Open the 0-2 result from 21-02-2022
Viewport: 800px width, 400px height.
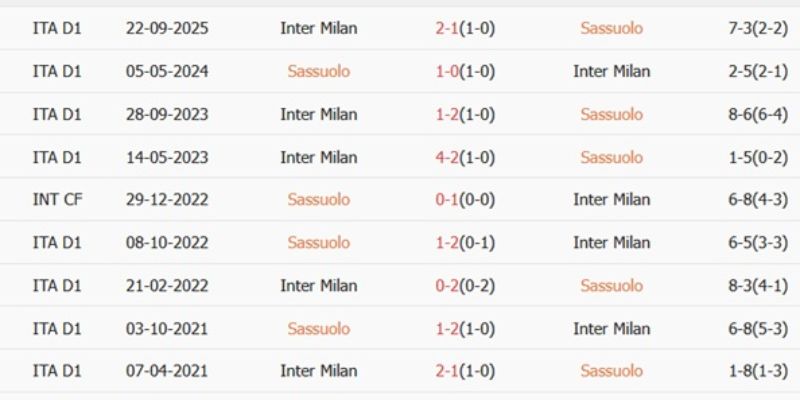tap(447, 286)
